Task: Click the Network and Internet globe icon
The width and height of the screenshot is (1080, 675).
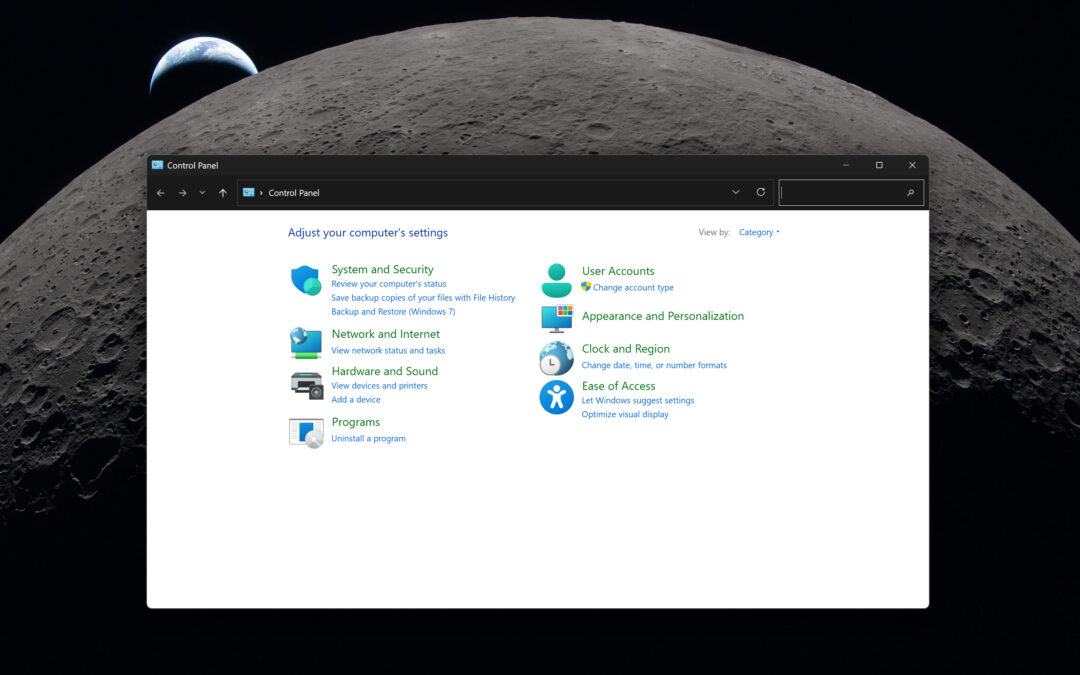Action: (306, 342)
